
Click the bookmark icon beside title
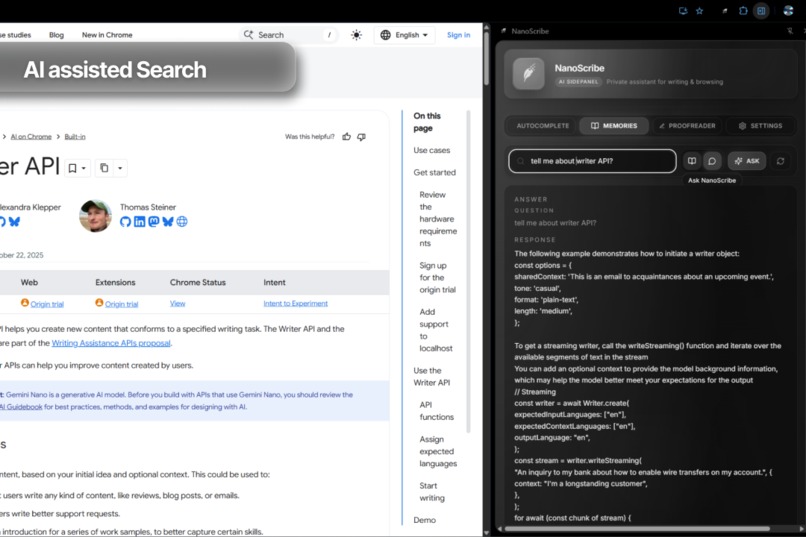tap(72, 168)
